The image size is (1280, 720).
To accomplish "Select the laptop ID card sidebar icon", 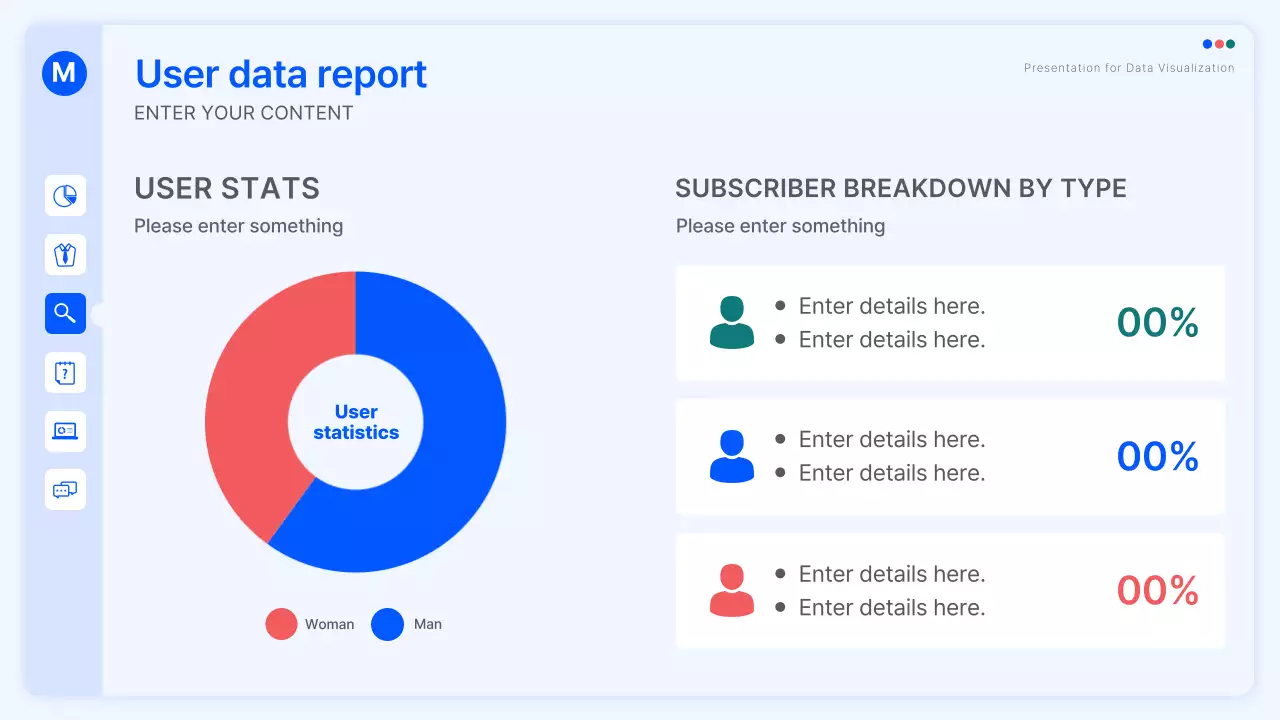I will [65, 431].
